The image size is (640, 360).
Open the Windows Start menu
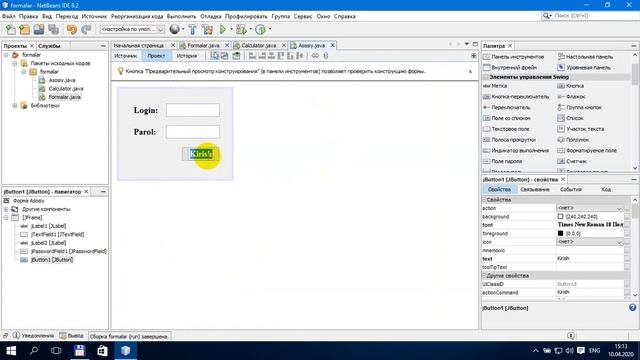[11, 351]
